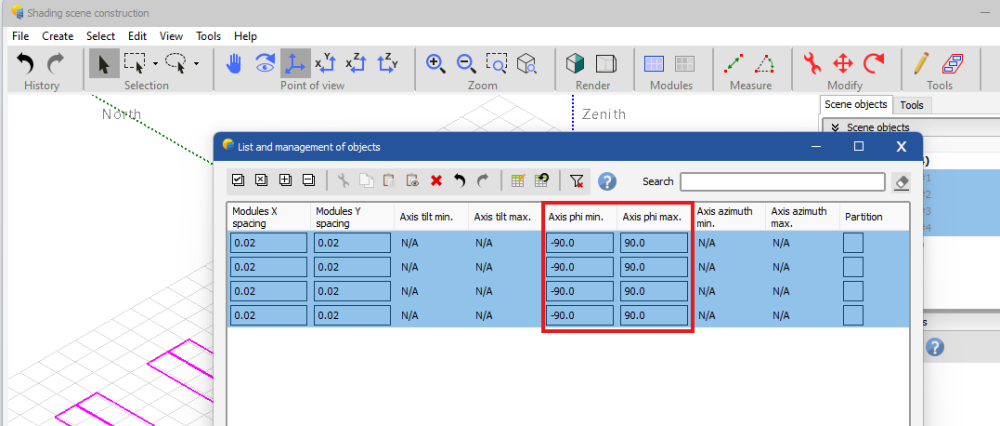Collapse the Scene objects expander
Image resolution: width=1000 pixels, height=426 pixels.
(830, 127)
